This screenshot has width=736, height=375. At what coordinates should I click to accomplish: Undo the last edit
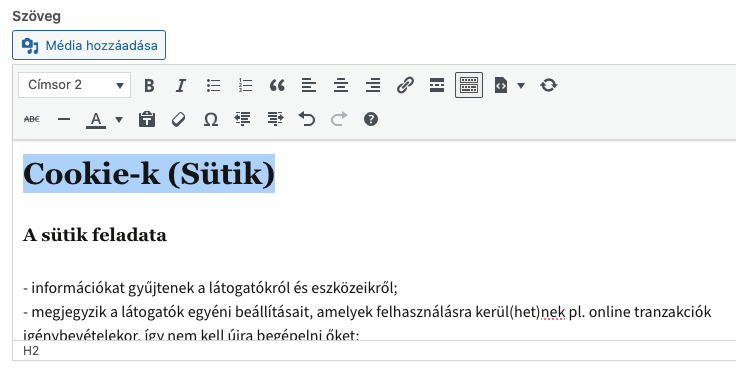click(307, 119)
